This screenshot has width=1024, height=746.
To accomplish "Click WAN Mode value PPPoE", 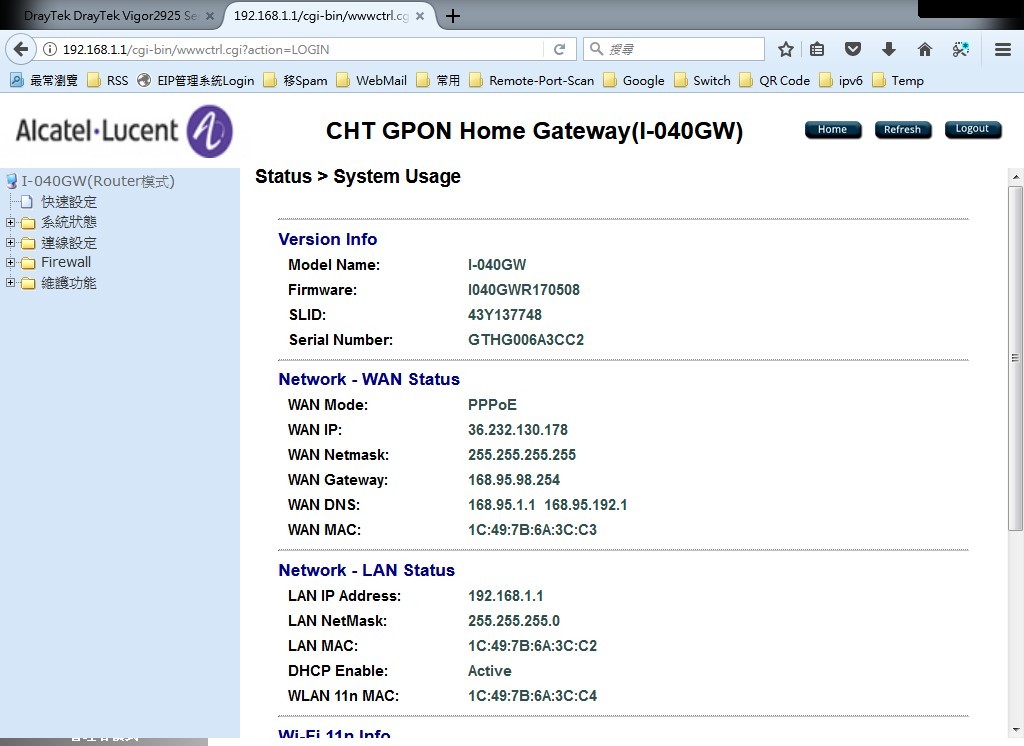I will [492, 404].
